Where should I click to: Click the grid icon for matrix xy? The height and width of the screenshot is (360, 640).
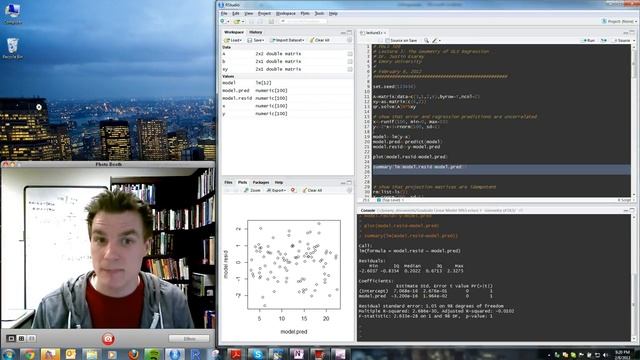coord(350,69)
